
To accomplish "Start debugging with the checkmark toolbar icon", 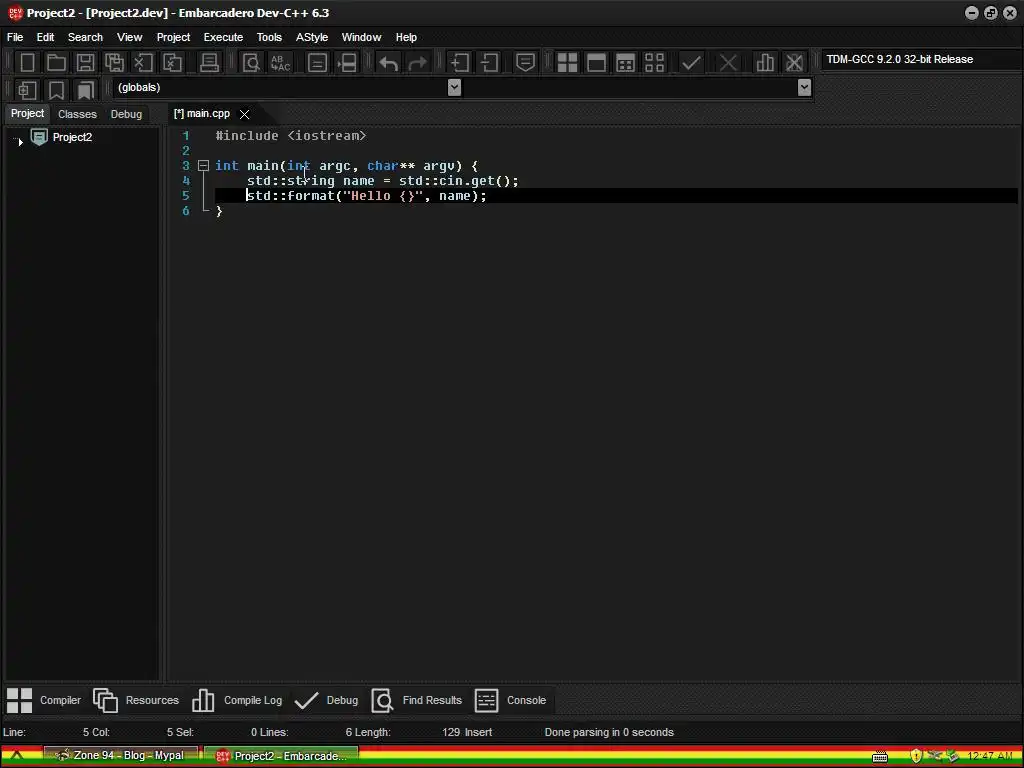I will click(691, 63).
